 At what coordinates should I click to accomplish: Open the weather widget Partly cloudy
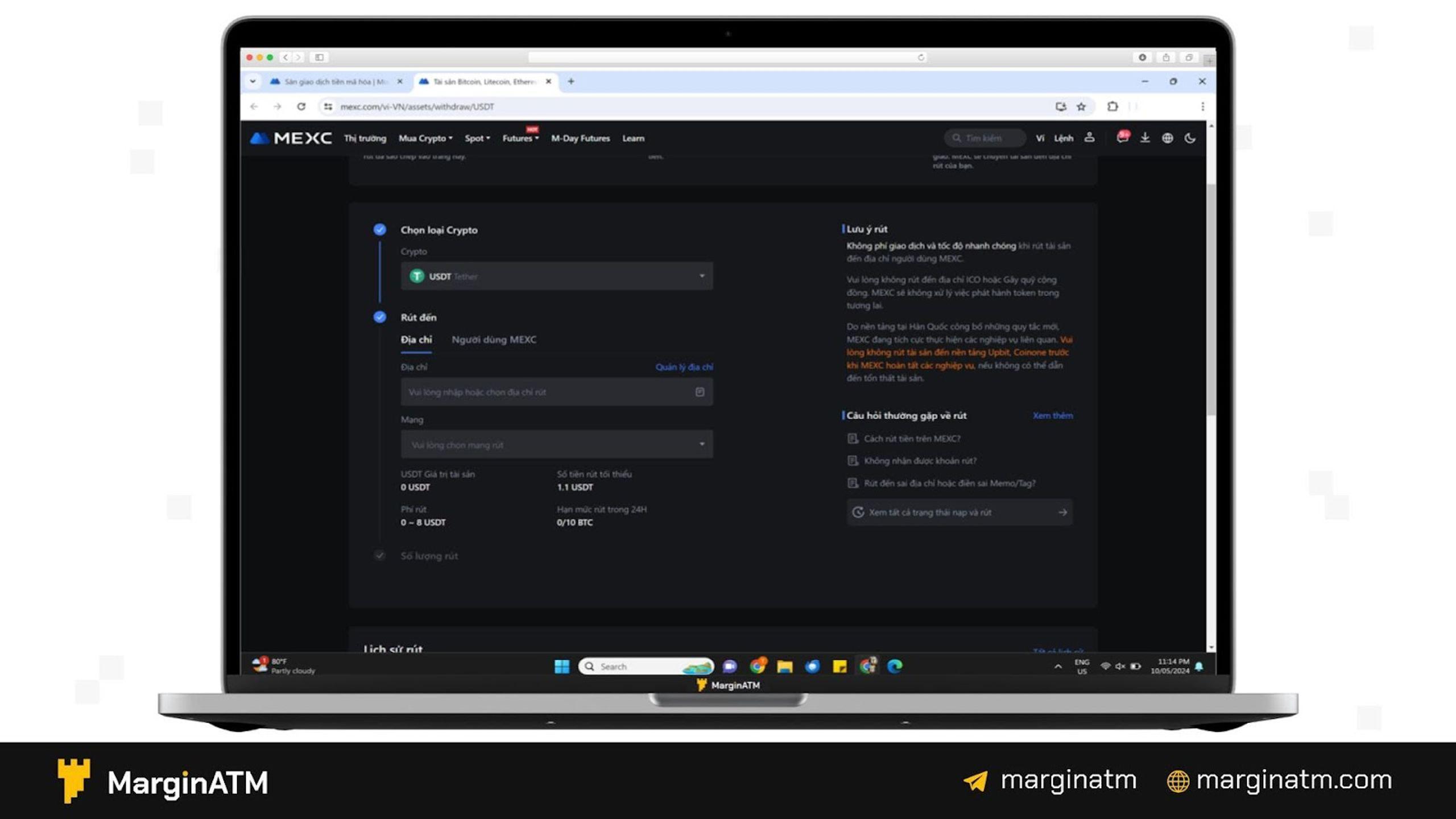tap(284, 666)
